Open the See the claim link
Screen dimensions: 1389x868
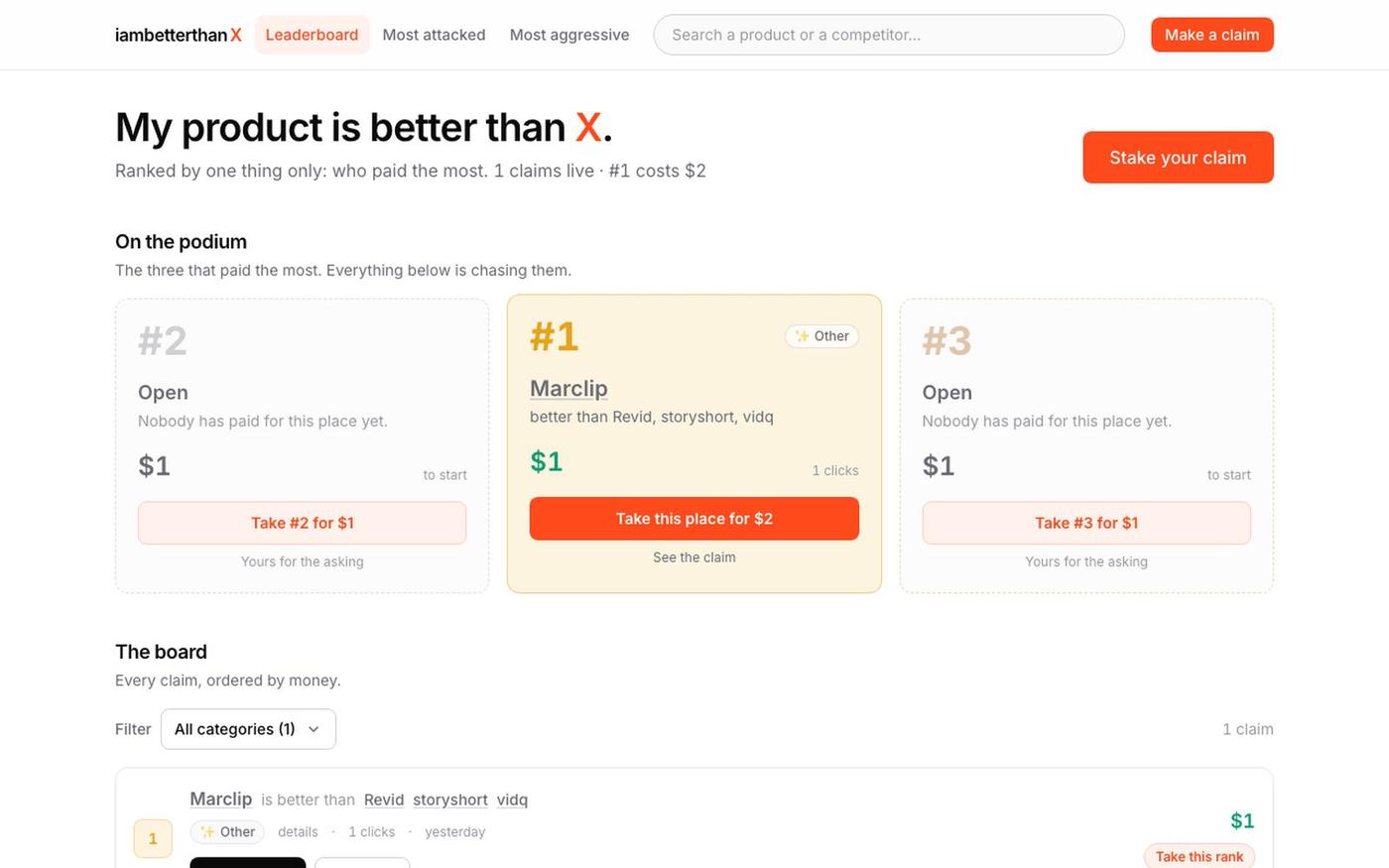[694, 558]
